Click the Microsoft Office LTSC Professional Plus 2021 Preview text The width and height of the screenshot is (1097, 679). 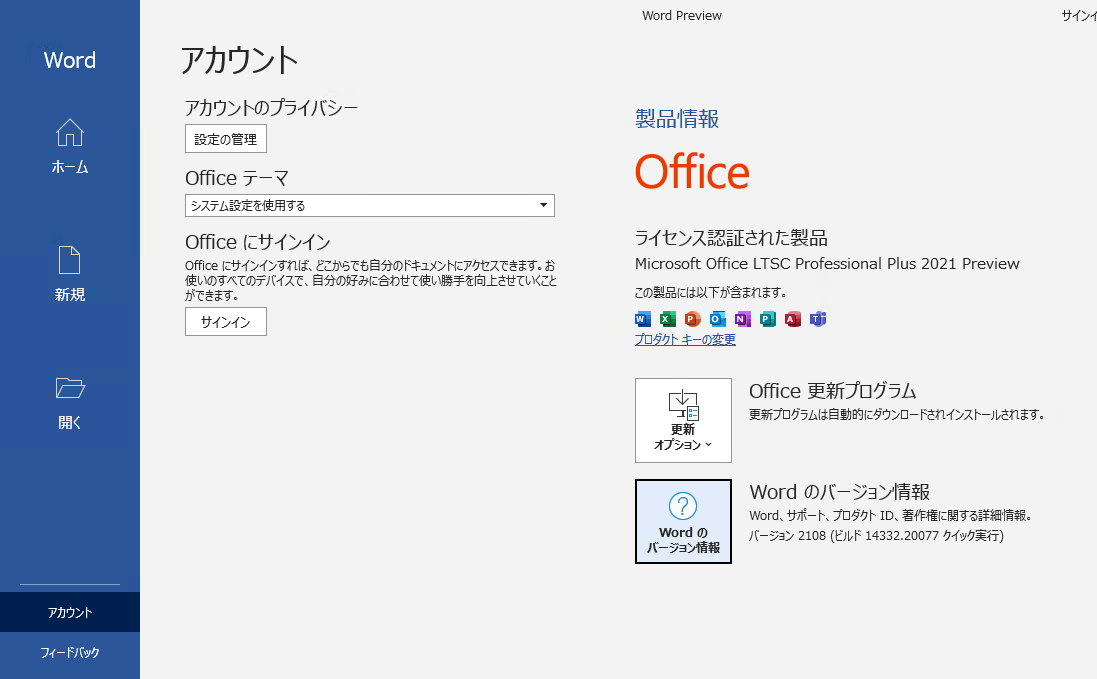pyautogui.click(x=827, y=264)
